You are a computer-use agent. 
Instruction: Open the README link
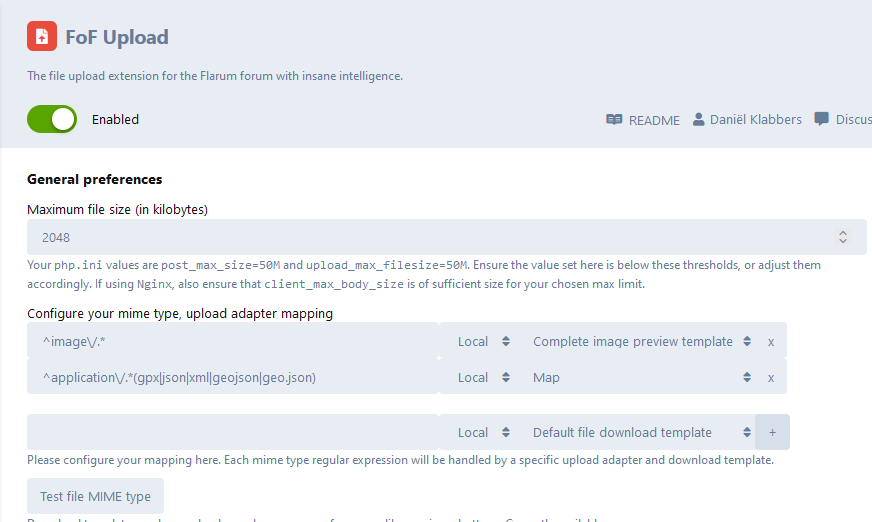[x=643, y=120]
